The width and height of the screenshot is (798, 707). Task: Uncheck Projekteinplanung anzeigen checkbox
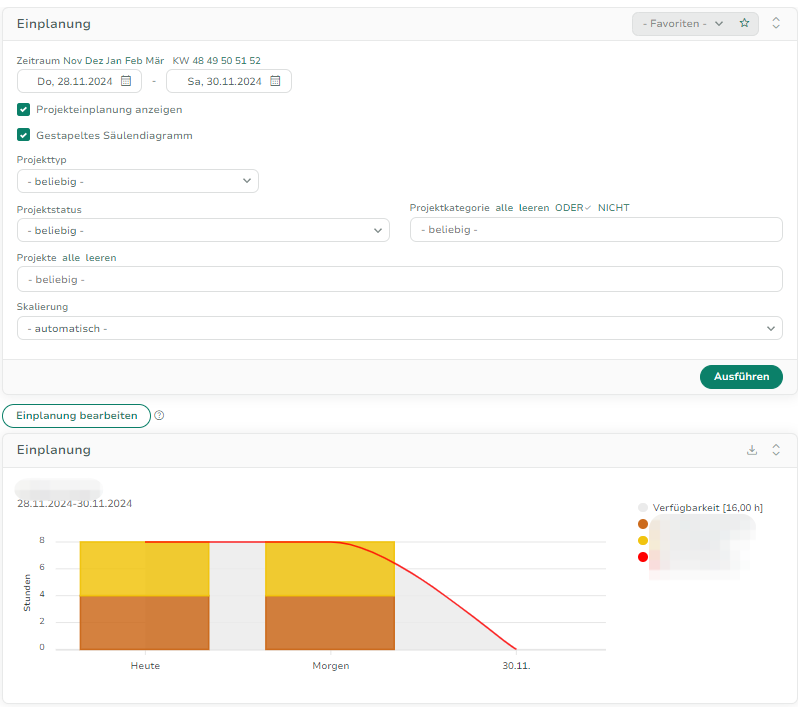click(24, 109)
